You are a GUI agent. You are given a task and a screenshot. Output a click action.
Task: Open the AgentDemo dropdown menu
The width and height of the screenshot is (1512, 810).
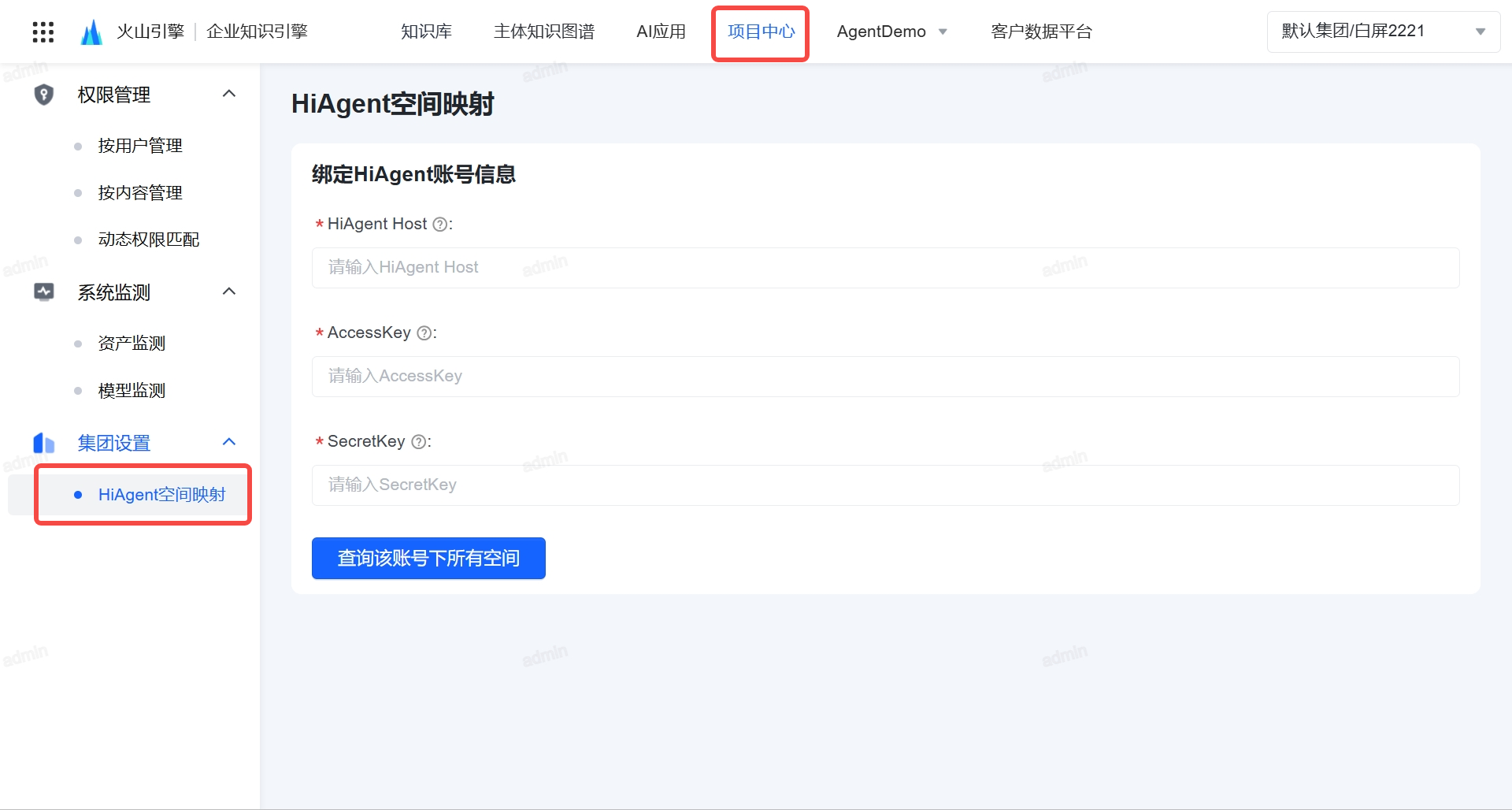click(x=891, y=32)
